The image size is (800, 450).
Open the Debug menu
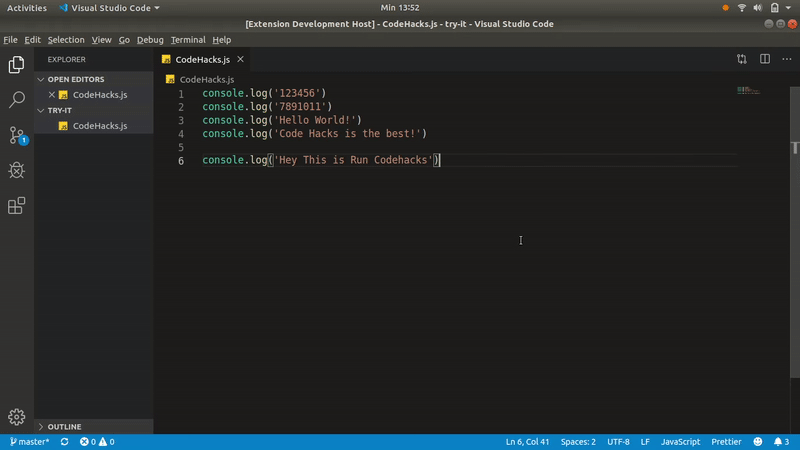coord(150,40)
